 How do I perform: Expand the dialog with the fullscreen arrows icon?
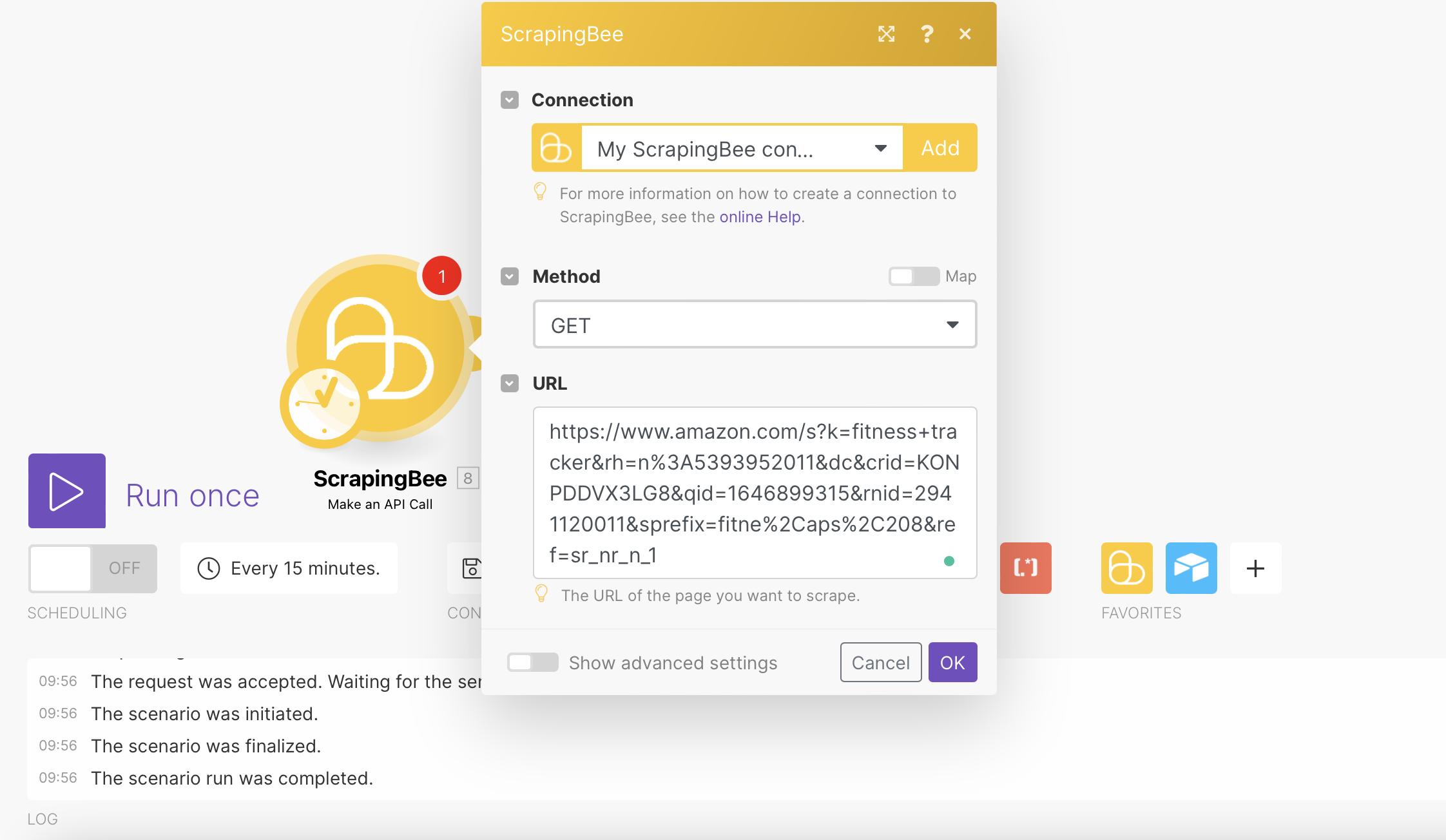click(x=887, y=34)
